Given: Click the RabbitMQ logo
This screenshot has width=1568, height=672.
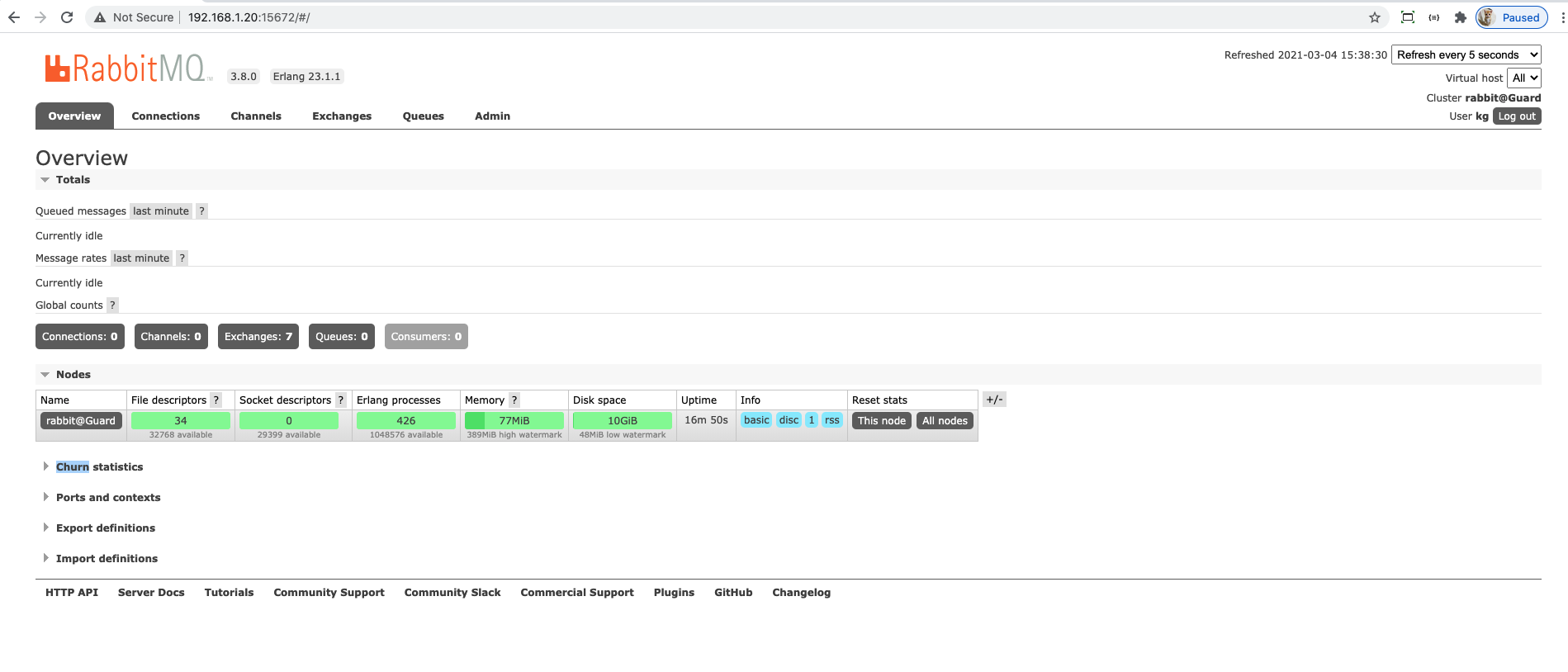Looking at the screenshot, I should click(x=128, y=69).
